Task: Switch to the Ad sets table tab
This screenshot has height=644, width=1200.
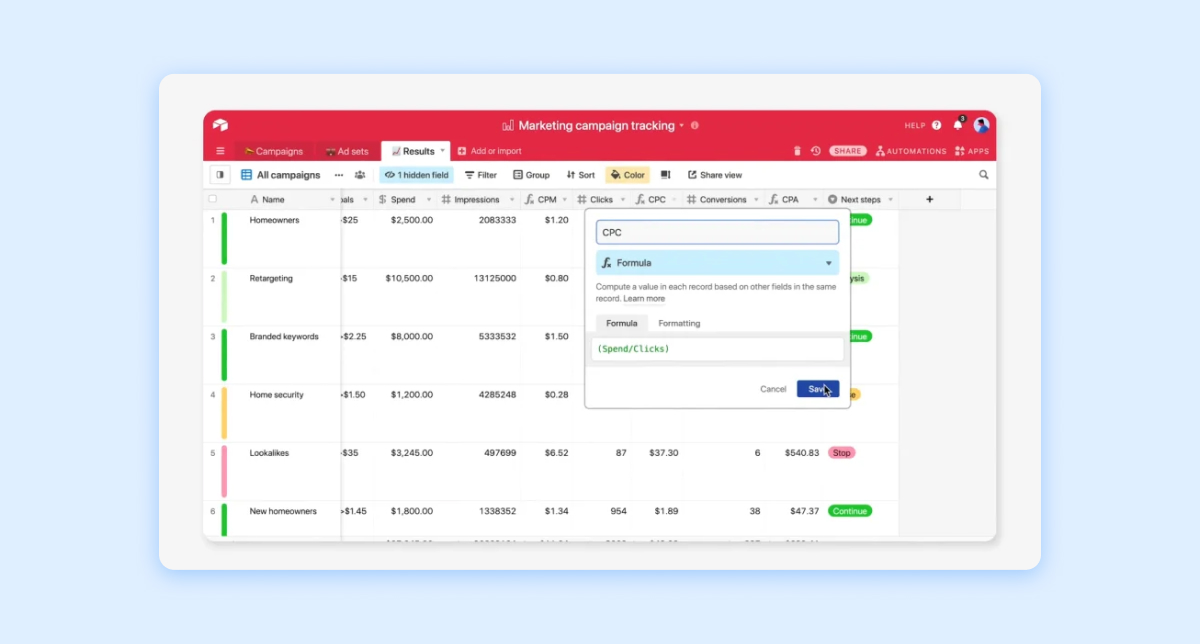Action: click(x=347, y=152)
